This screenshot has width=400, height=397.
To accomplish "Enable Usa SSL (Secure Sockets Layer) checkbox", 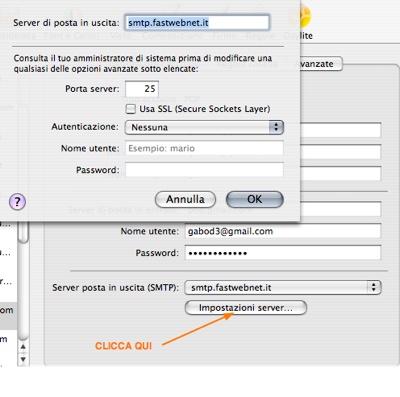I will tap(131, 109).
